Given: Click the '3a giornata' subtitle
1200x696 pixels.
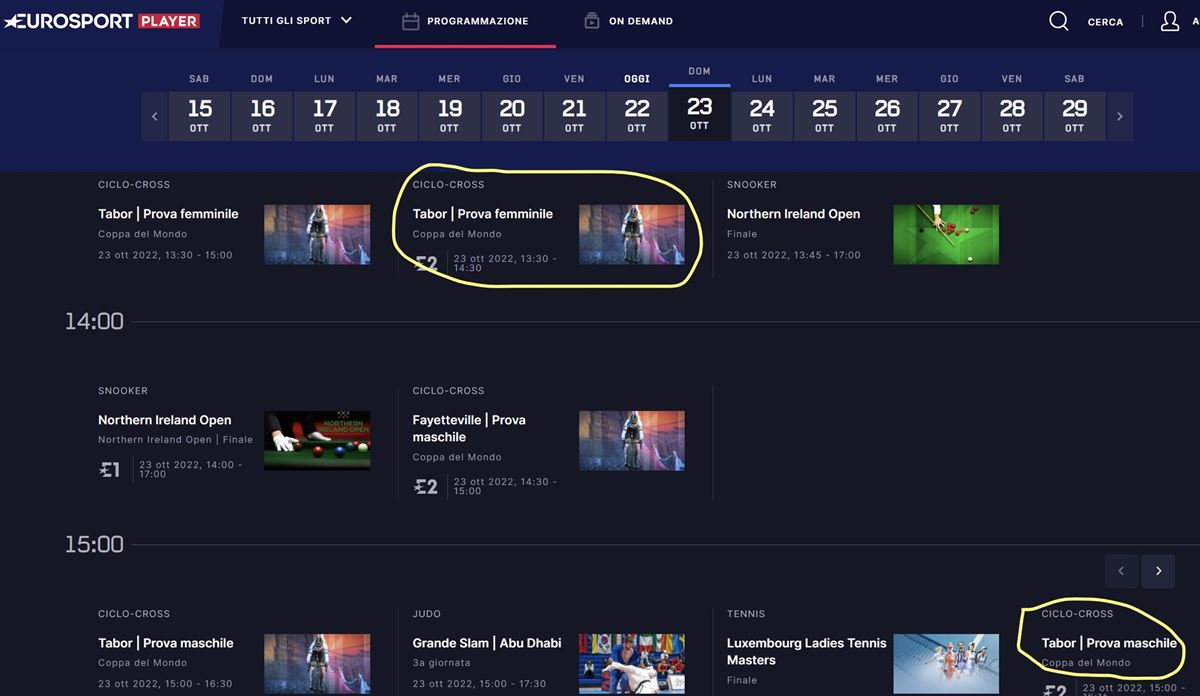Looking at the screenshot, I should [x=440, y=663].
